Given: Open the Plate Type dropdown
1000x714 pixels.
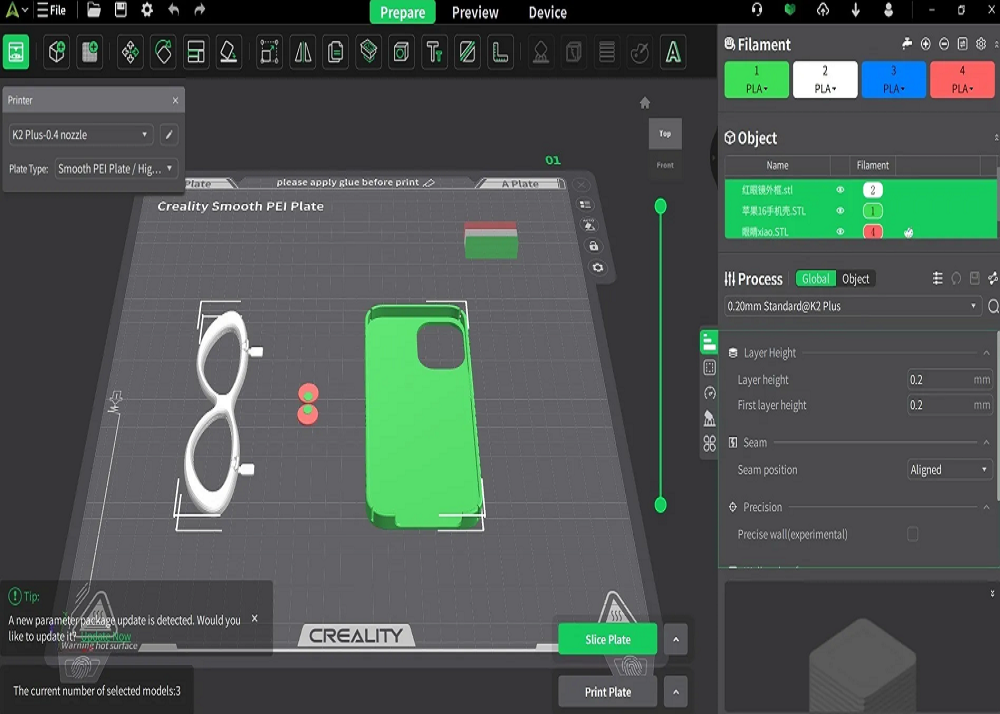Looking at the screenshot, I should point(115,168).
